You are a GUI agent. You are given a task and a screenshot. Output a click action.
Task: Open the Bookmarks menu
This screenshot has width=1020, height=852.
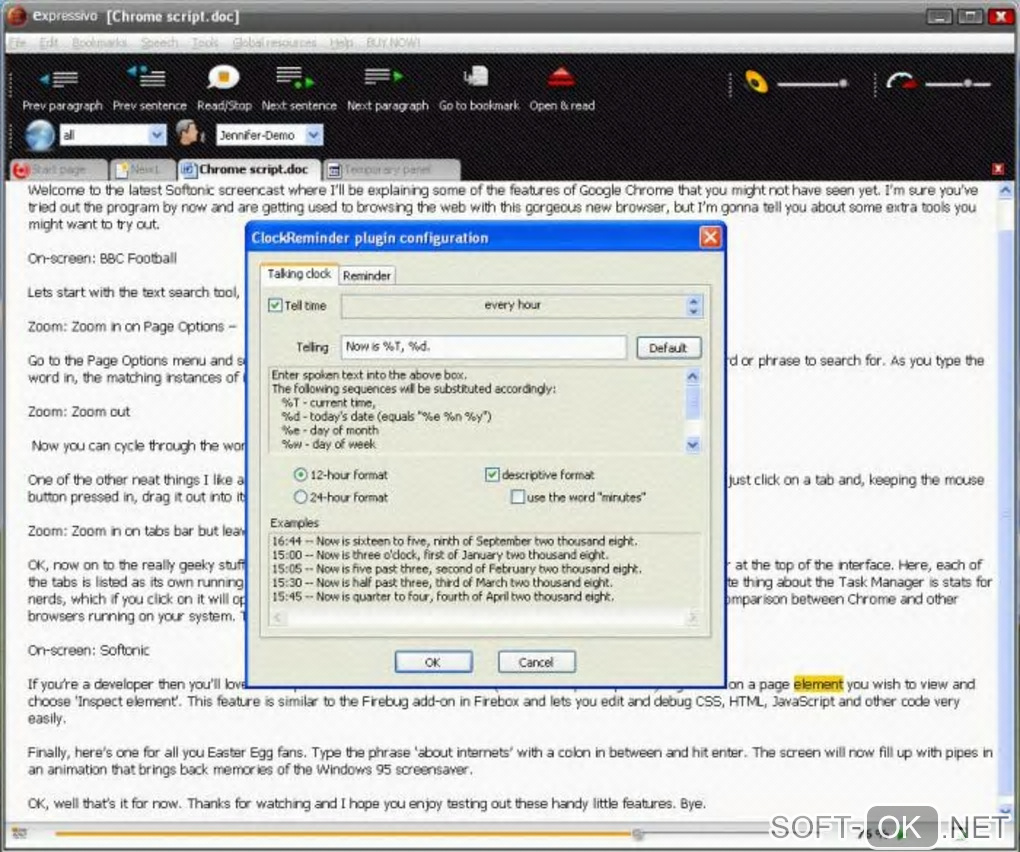pyautogui.click(x=99, y=42)
